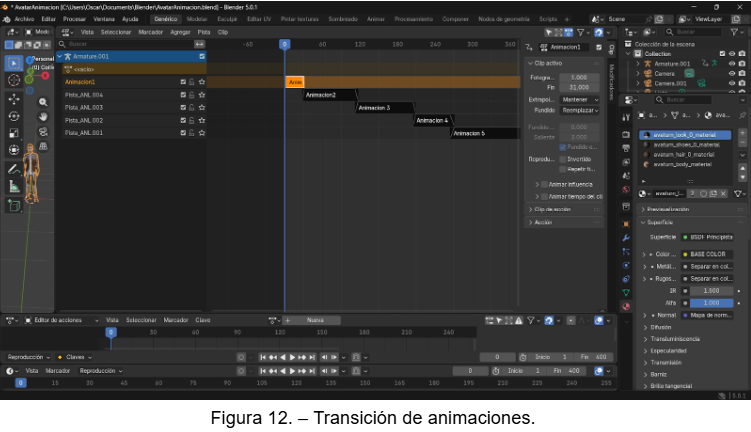
Task: Toggle mute checkbox on Pista_ANL.003 track
Action: (183, 107)
